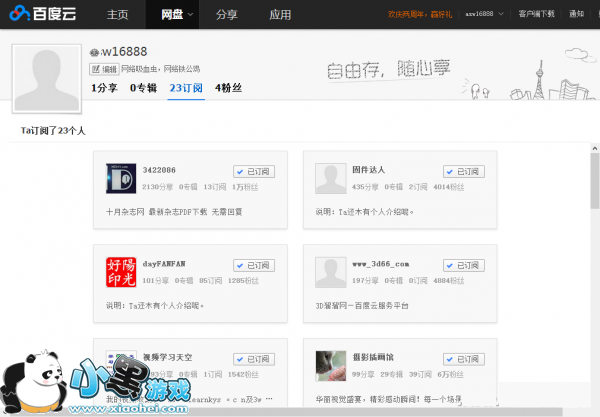The width and height of the screenshot is (600, 417).
Task: Click the blank profile avatar picture
Action: click(x=47, y=79)
